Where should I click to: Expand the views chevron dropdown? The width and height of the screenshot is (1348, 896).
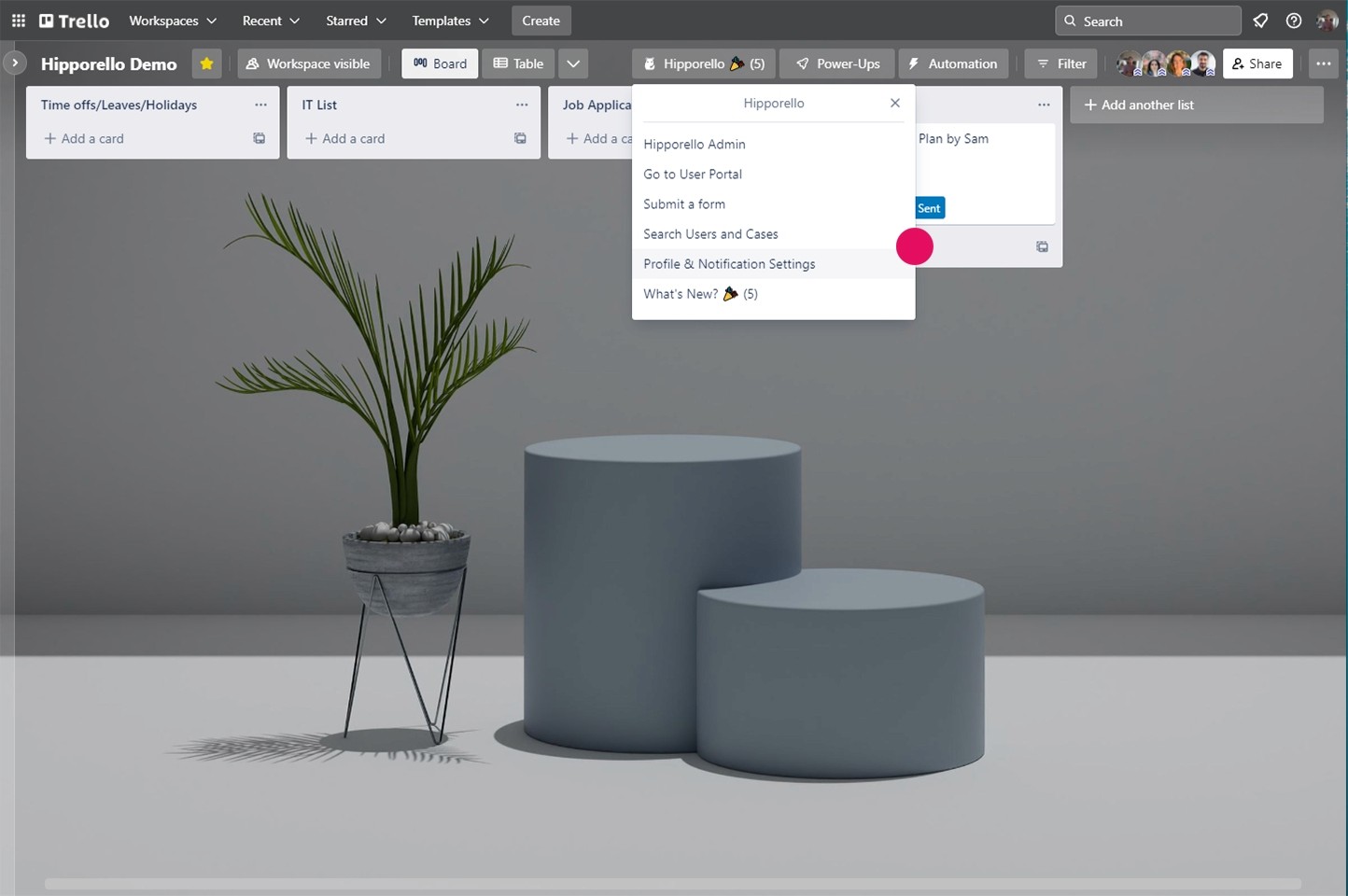pyautogui.click(x=573, y=63)
